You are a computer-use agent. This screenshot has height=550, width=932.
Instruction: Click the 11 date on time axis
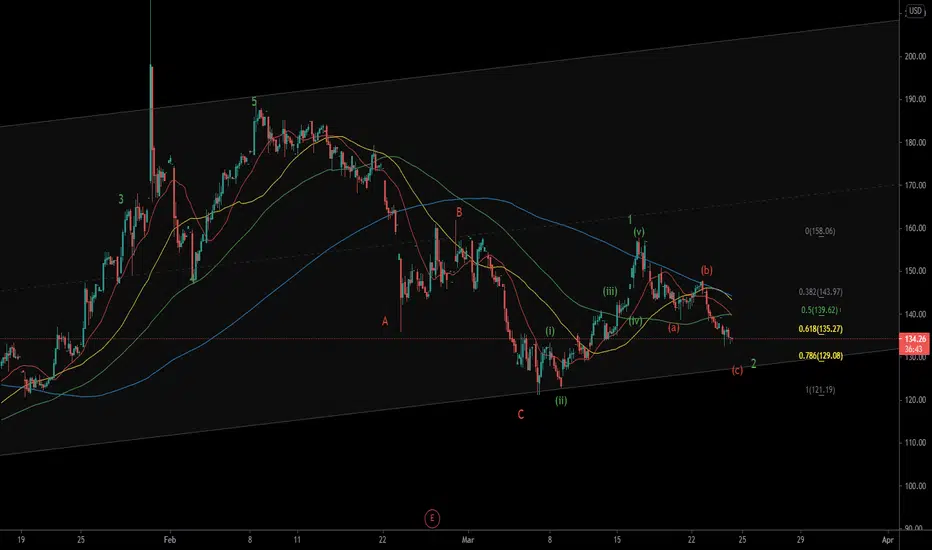click(297, 540)
